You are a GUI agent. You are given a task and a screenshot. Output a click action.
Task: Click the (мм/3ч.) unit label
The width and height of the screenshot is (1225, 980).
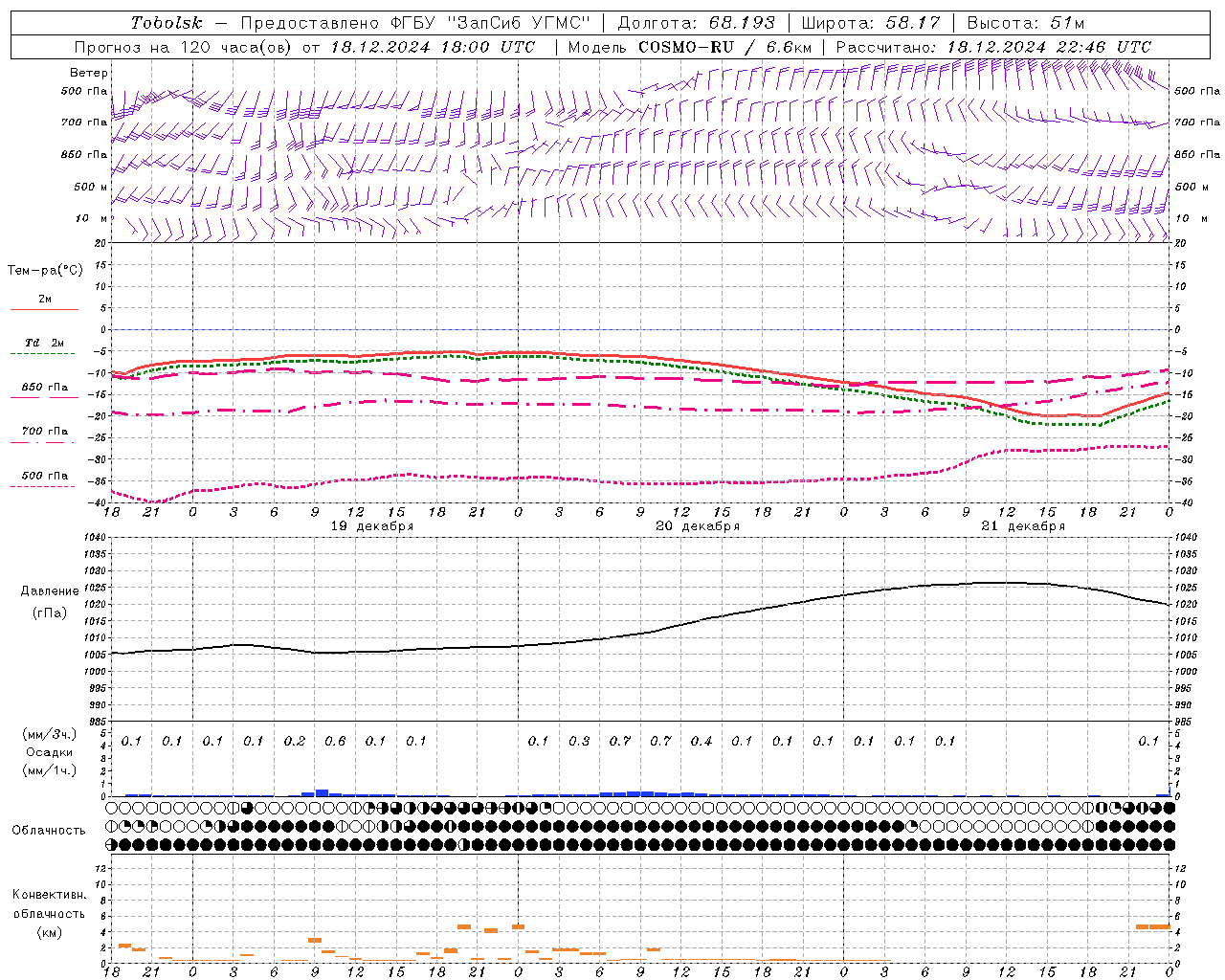pyautogui.click(x=50, y=734)
